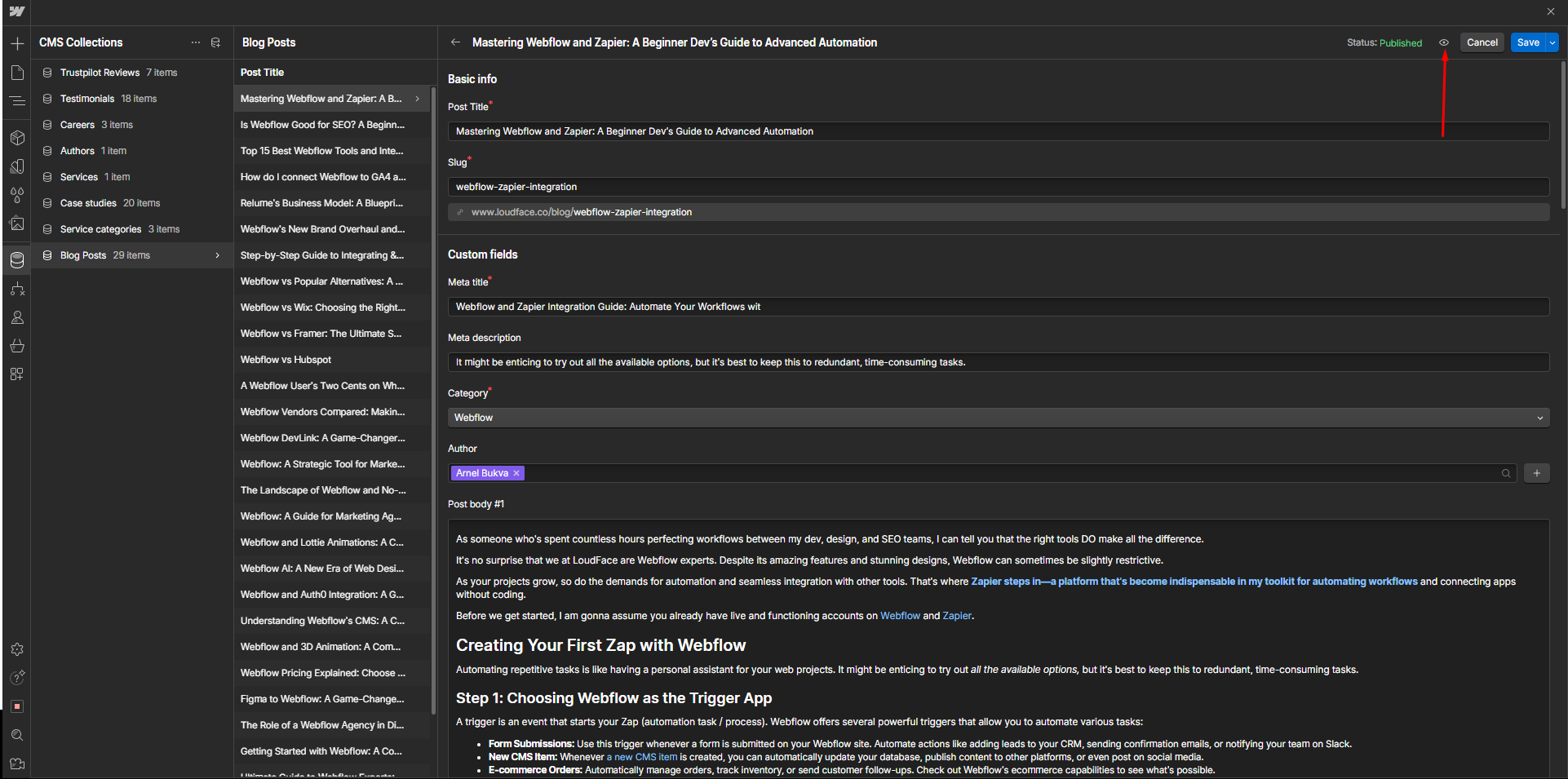Open the Testimonials collection
Screen dimensions: 1568x779
click(x=132, y=99)
